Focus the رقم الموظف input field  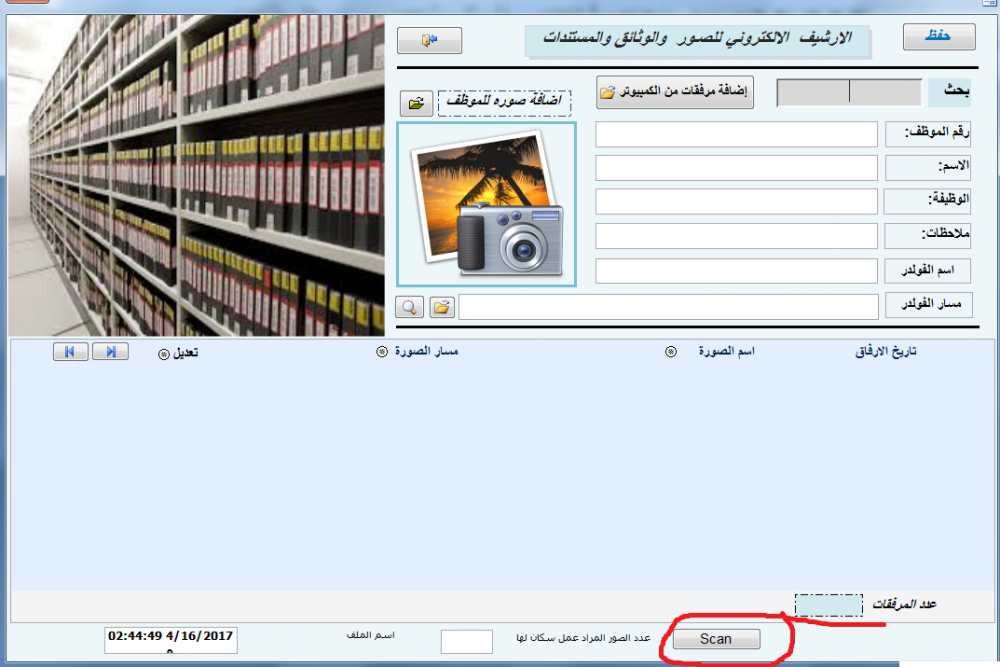736,134
